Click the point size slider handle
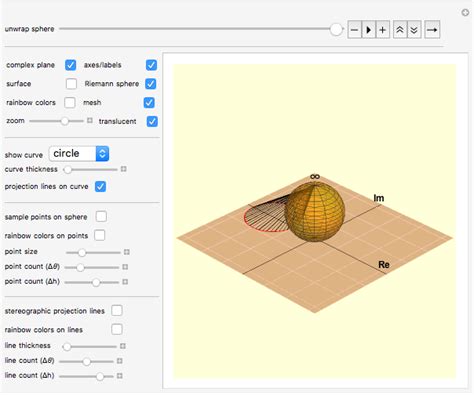The width and height of the screenshot is (474, 395). (x=82, y=253)
